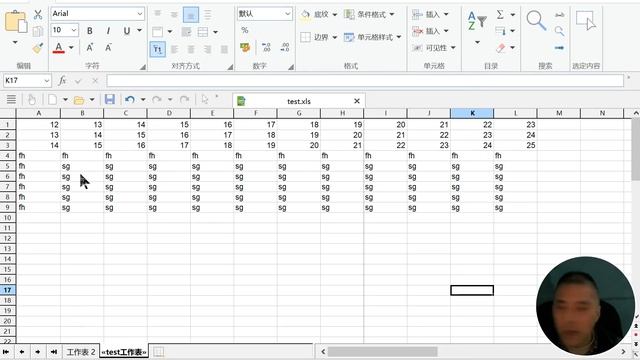The width and height of the screenshot is (640, 360).
Task: Click the merge cells grid icon
Action: (203, 32)
